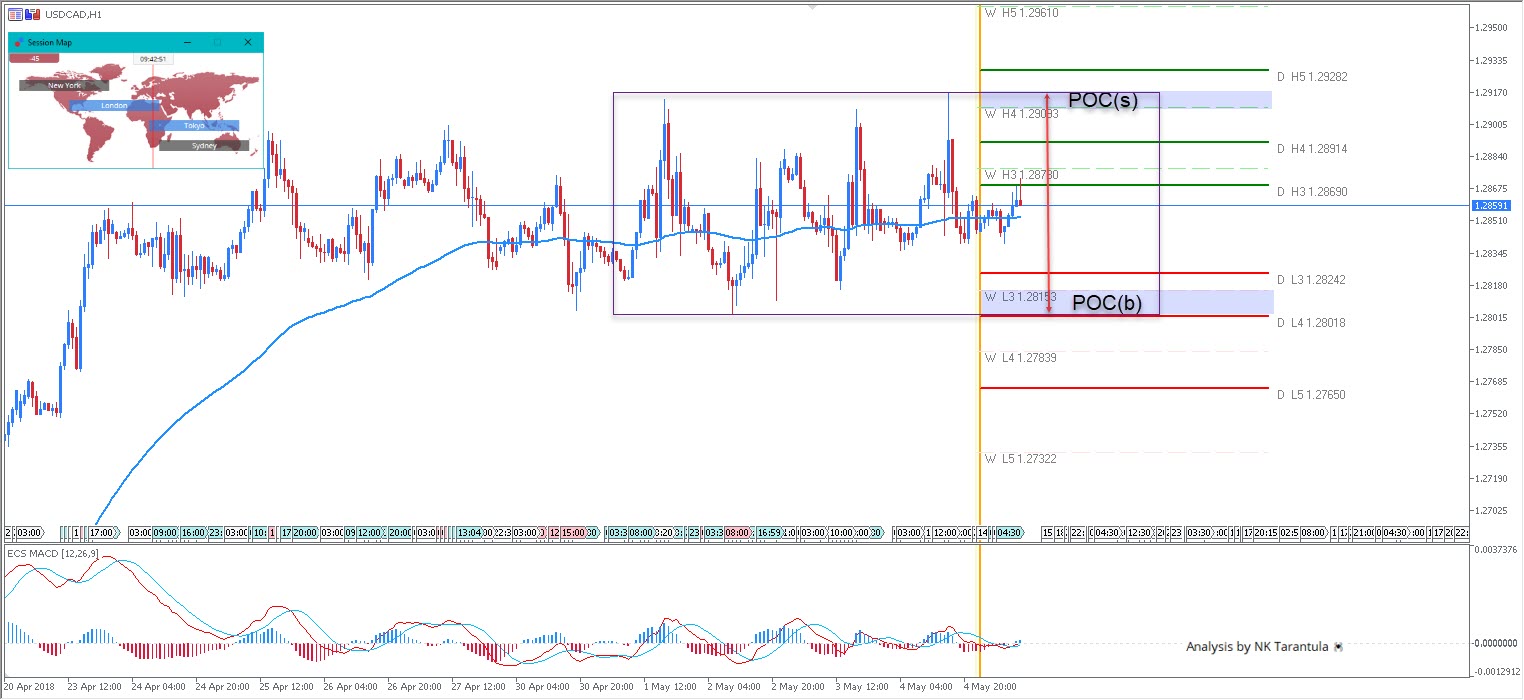Click the W L3 1.28153 weekly label
The image size is (1524, 700).
(x=1021, y=297)
